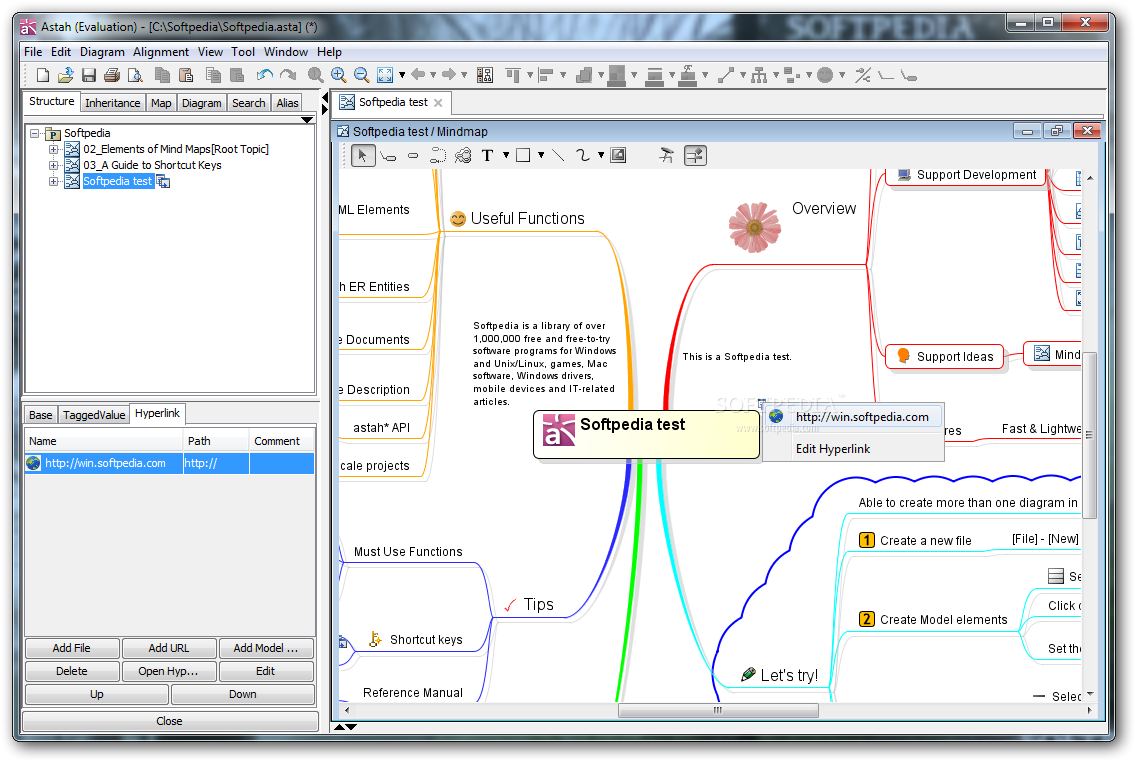Switch to the Search tab
This screenshot has width=1136, height=762.
[x=248, y=103]
